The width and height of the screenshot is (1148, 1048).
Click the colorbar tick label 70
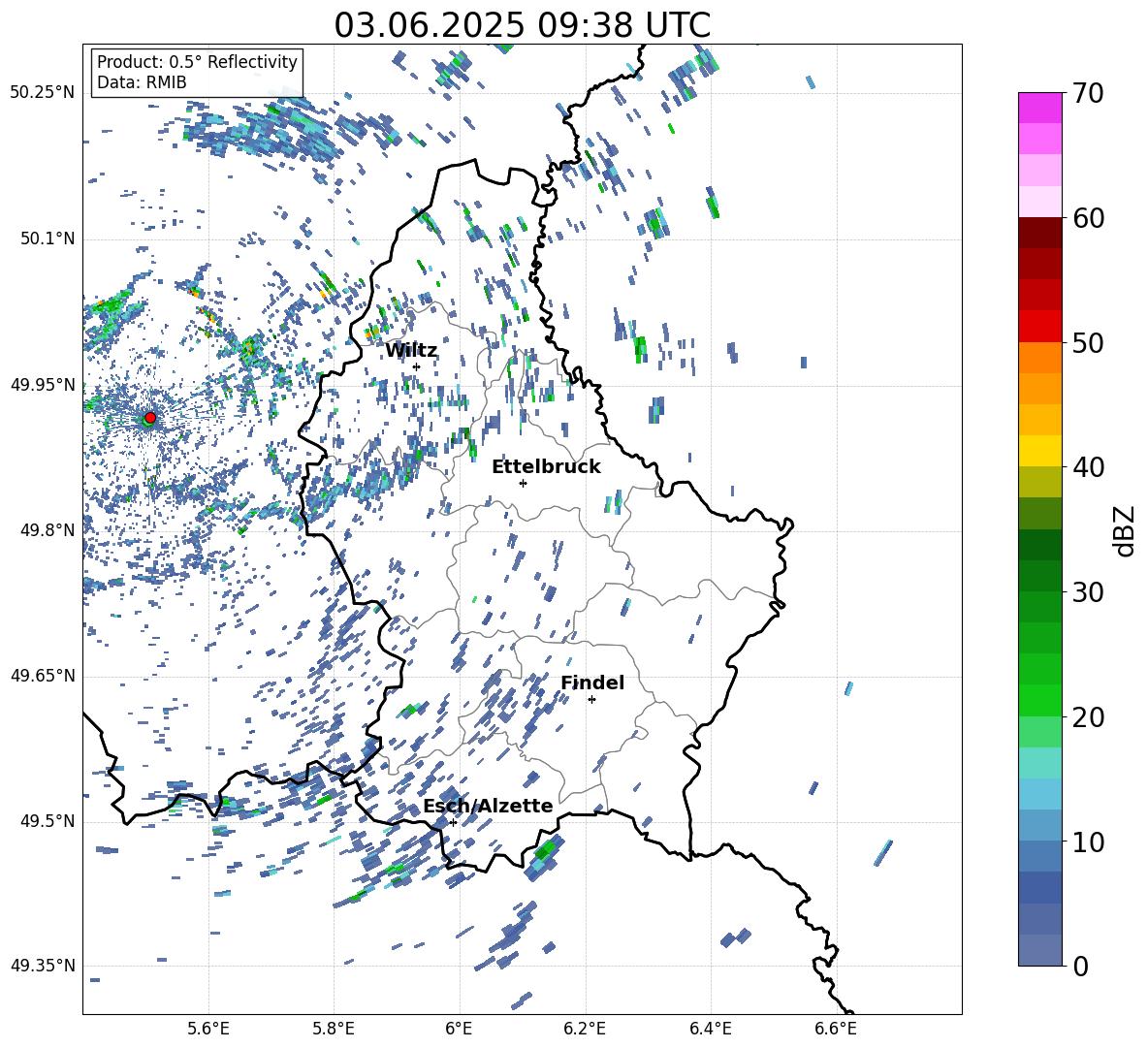pos(1088,94)
